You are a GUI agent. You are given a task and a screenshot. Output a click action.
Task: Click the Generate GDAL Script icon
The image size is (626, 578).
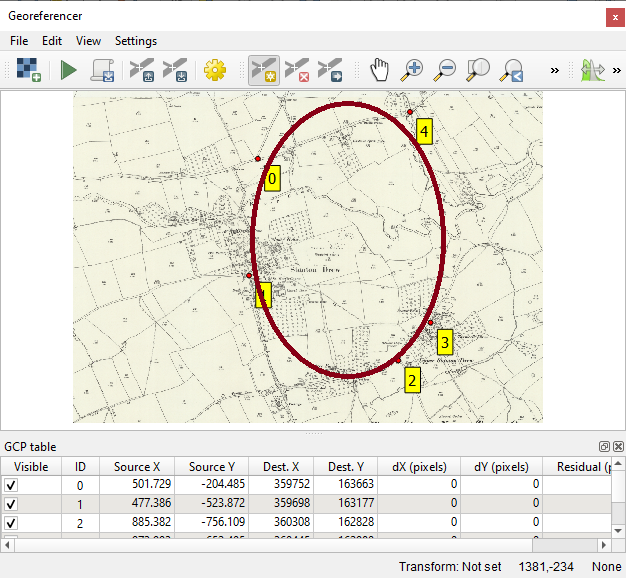click(x=101, y=70)
